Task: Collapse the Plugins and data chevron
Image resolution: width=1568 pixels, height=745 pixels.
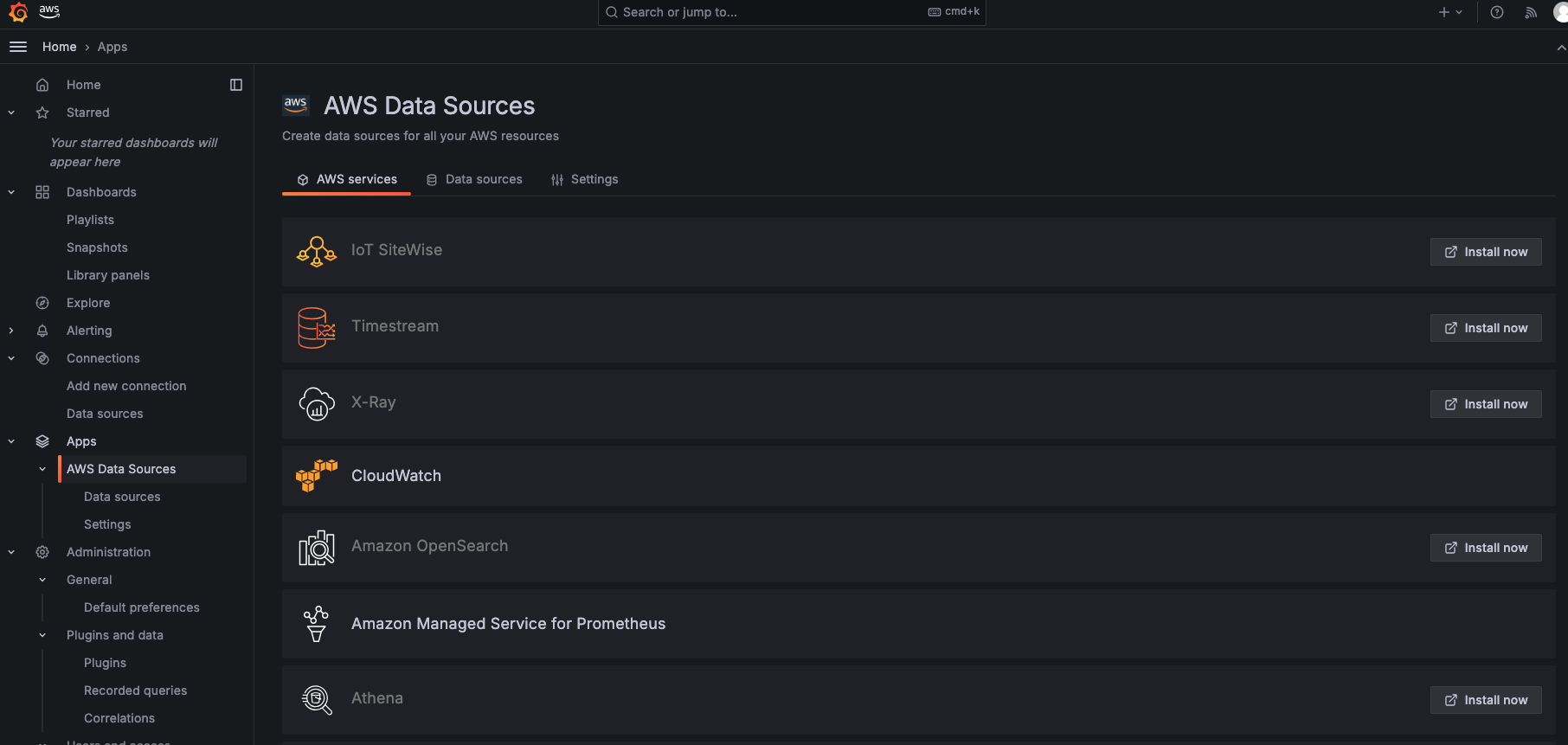Action: (x=42, y=635)
